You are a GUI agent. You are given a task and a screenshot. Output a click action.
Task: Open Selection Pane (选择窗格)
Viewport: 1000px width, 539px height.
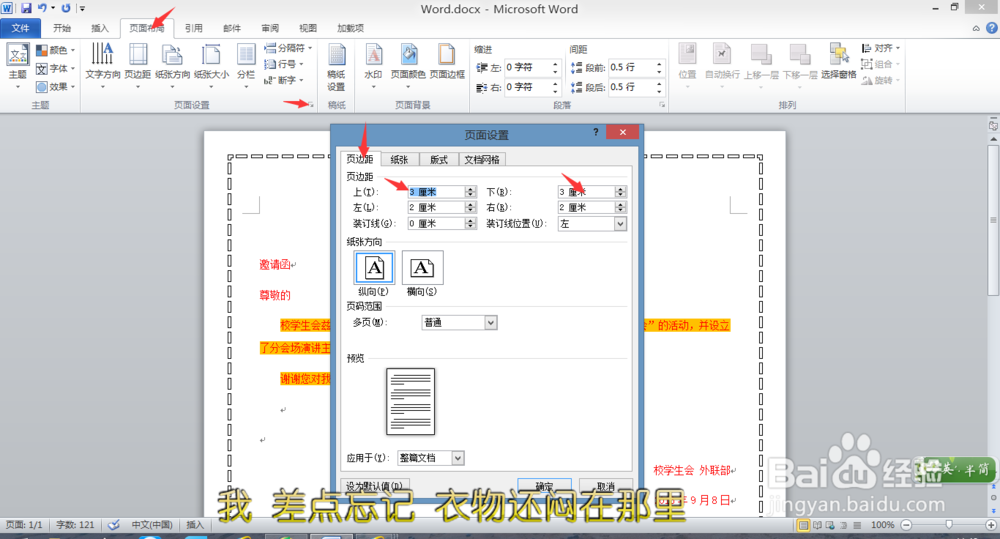coord(839,62)
